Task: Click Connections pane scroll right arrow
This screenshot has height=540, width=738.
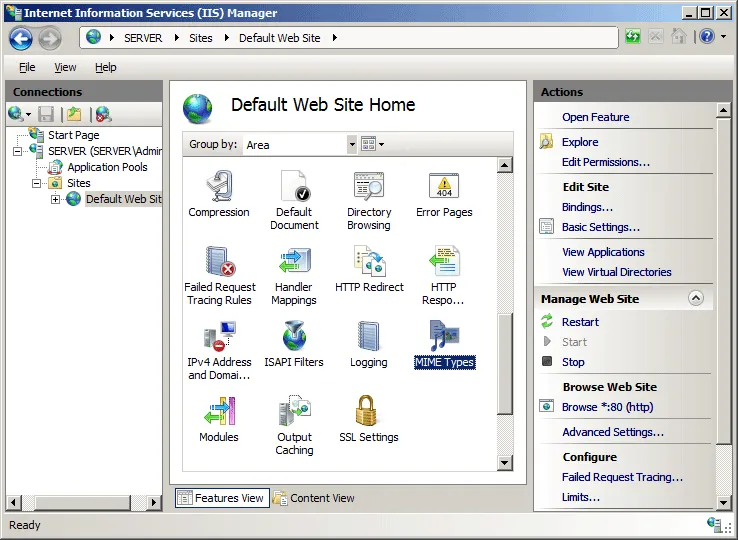Action: coord(153,502)
